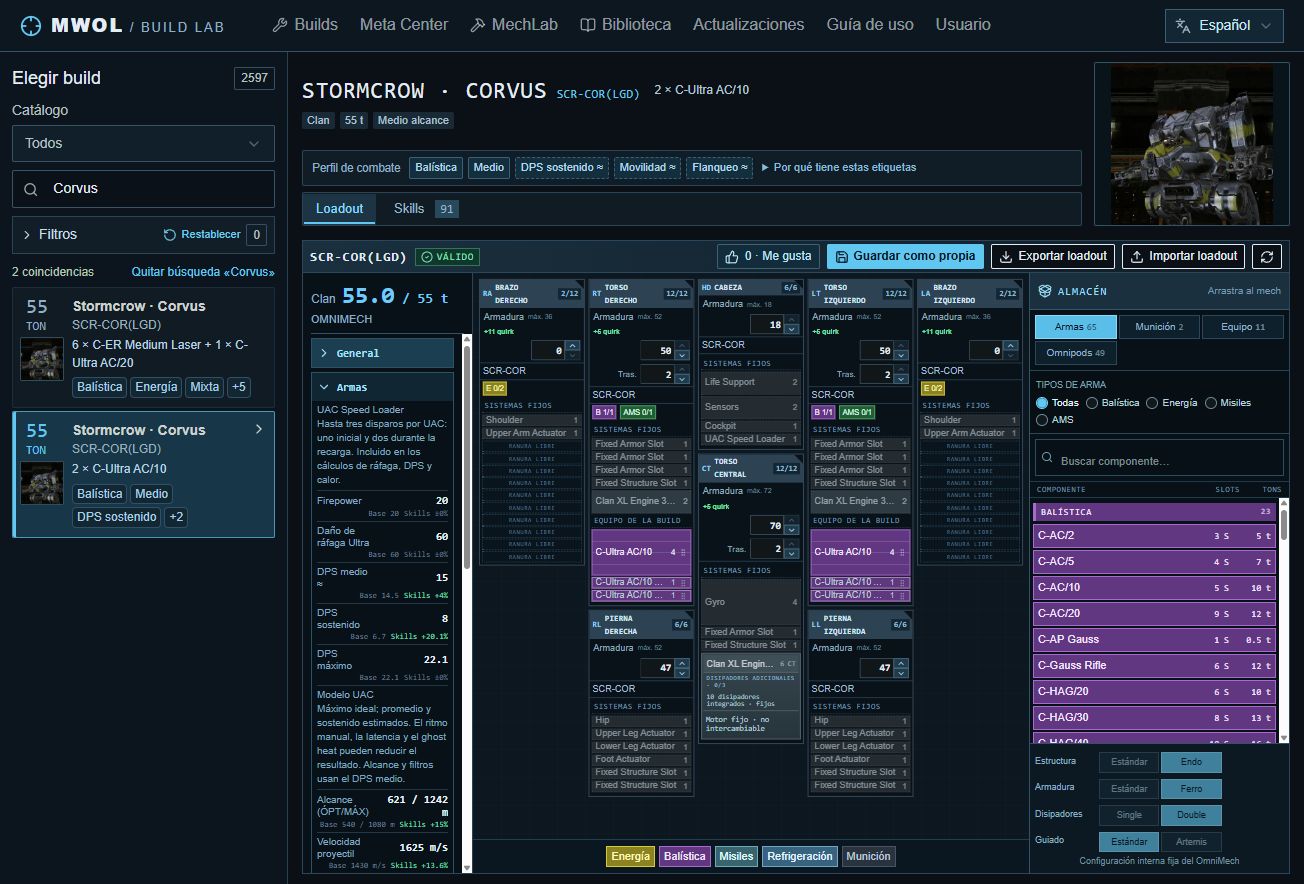Open Meta Center in top navigation
The width and height of the screenshot is (1304, 884).
click(404, 25)
